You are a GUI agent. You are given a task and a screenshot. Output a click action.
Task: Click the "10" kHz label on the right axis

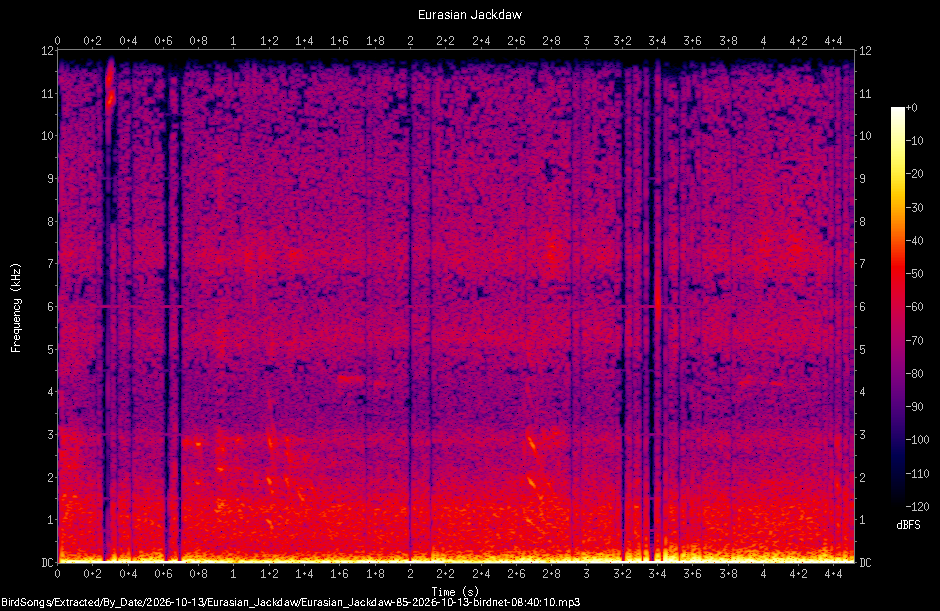tap(865, 136)
